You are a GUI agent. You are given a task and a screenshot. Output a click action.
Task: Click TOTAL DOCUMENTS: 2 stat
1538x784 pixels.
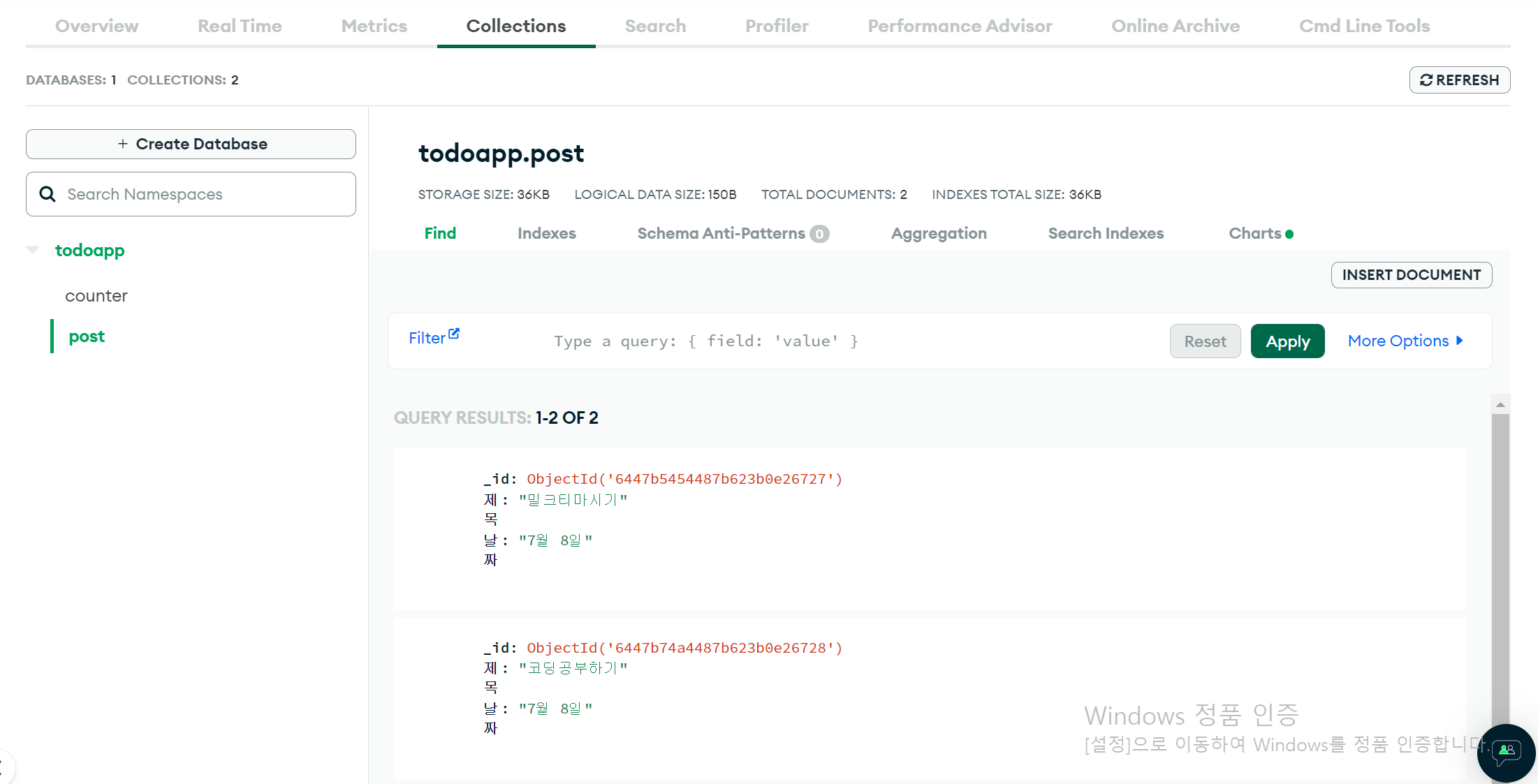coord(834,195)
